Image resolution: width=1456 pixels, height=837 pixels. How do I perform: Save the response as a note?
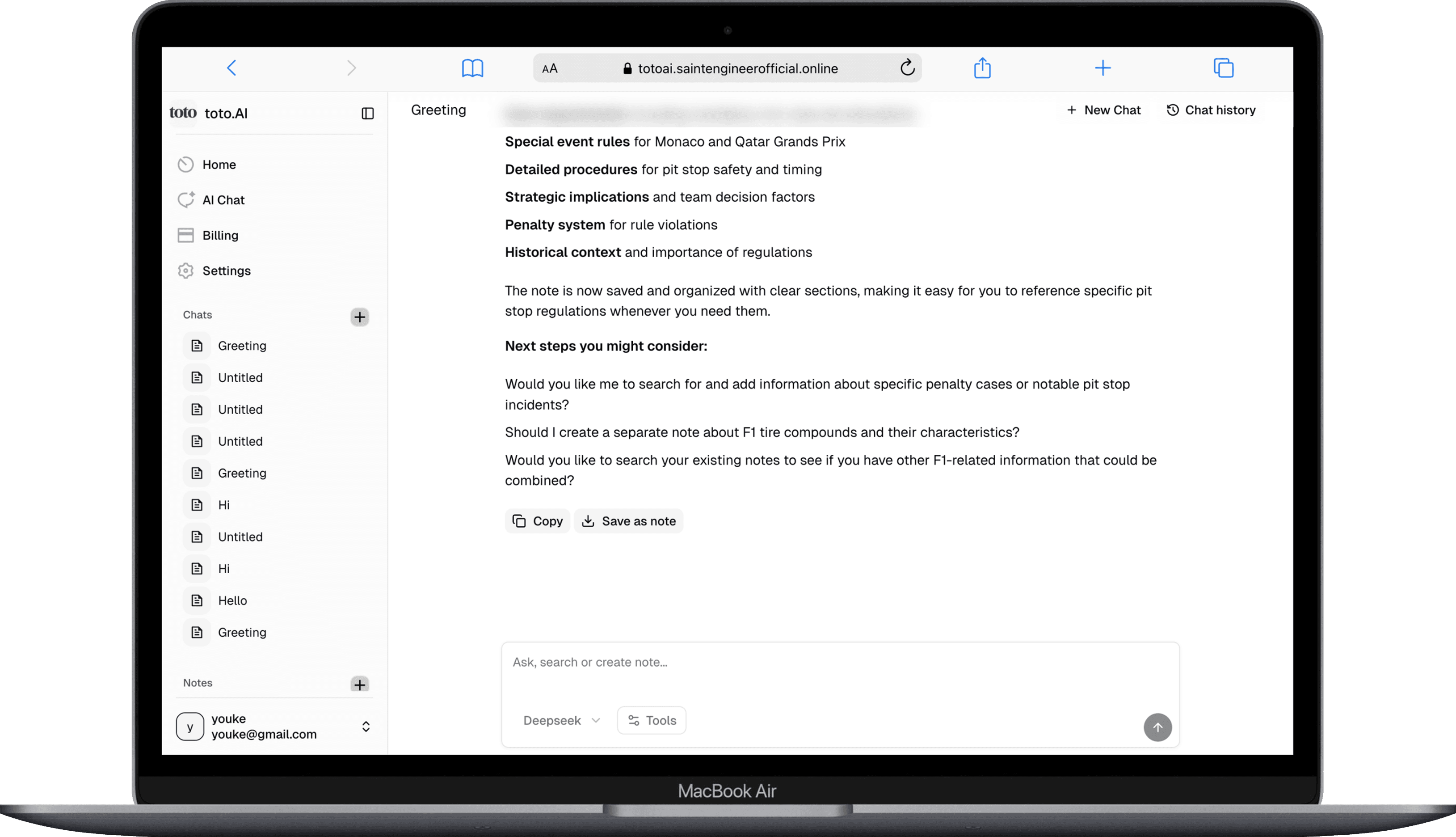629,521
